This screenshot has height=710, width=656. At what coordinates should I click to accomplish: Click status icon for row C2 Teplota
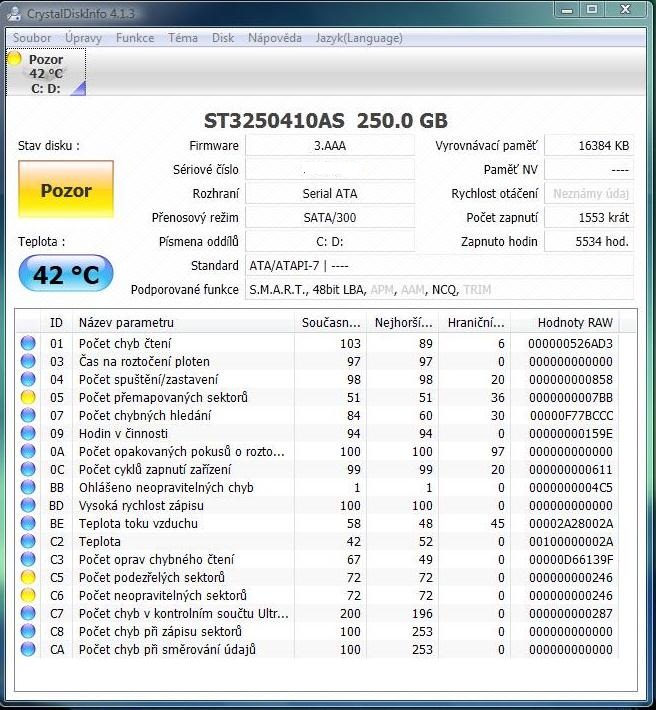tap(28, 541)
